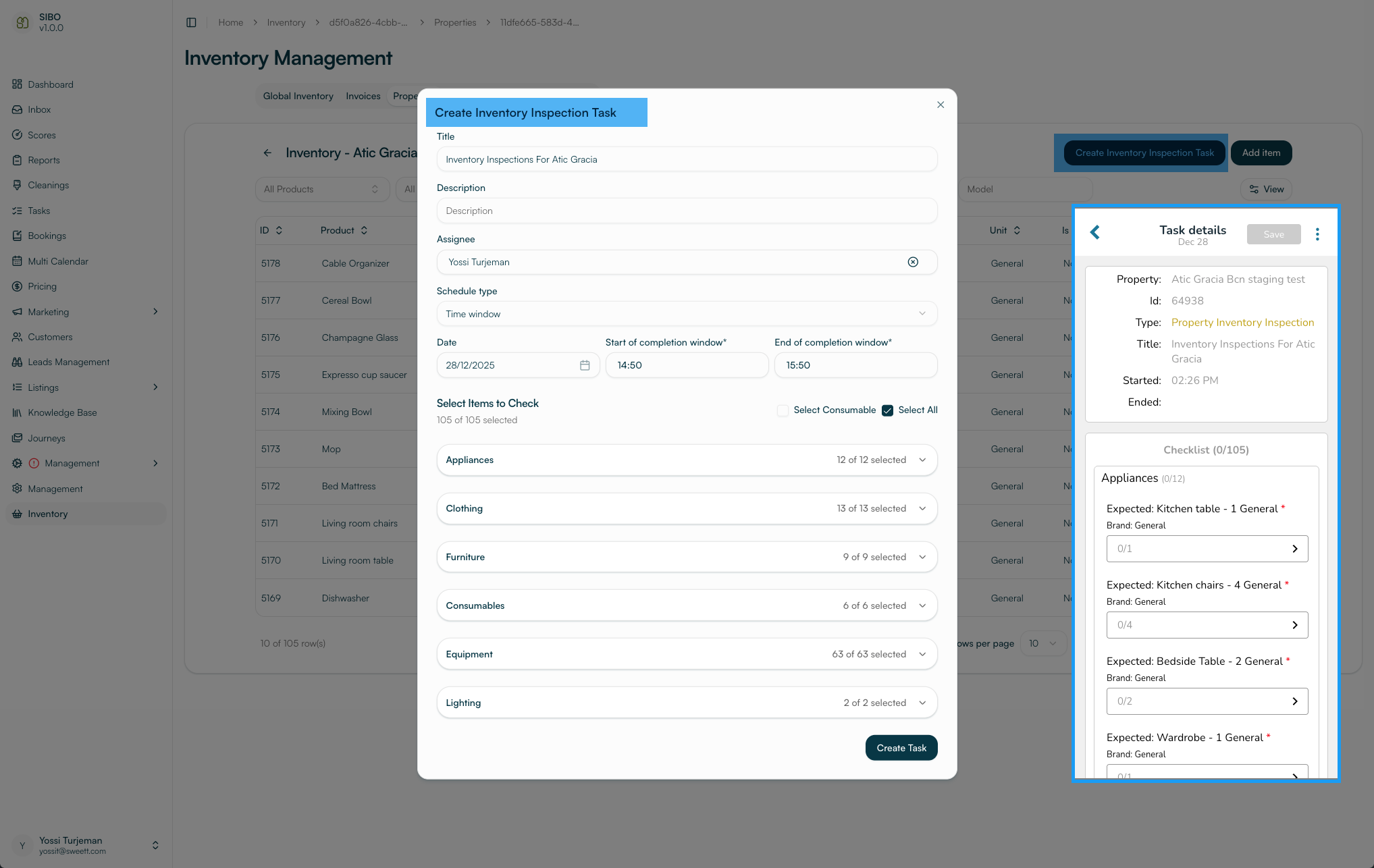Image resolution: width=1374 pixels, height=868 pixels.
Task: Switch to the Global Inventory tab
Action: coord(298,96)
